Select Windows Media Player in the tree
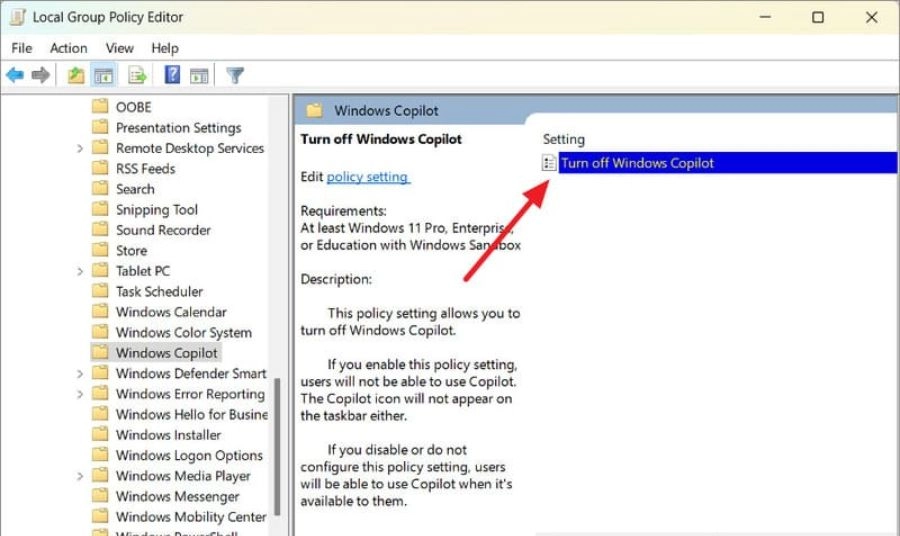The height and width of the screenshot is (536, 900). pos(183,476)
